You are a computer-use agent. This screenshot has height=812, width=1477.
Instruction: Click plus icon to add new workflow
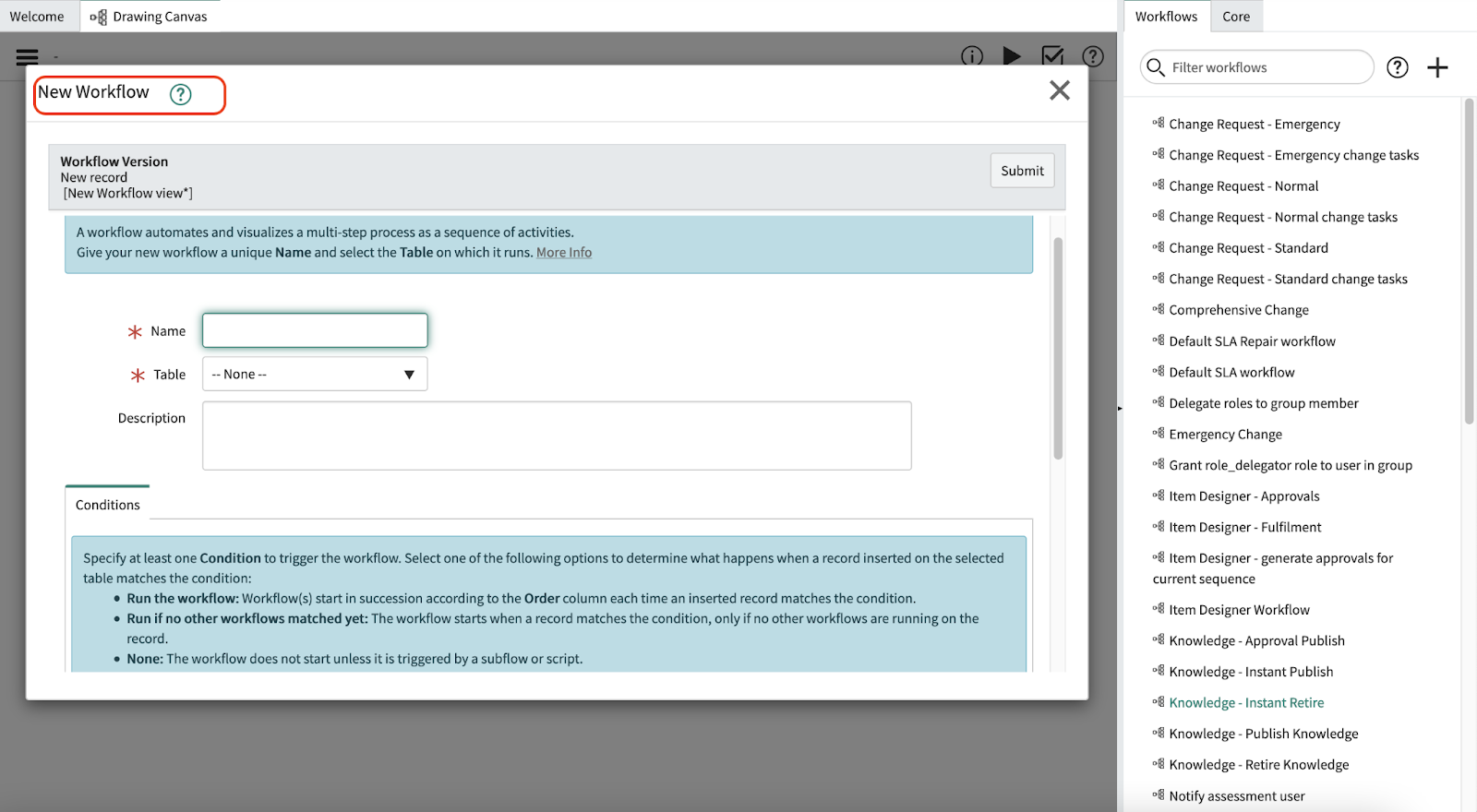coord(1437,67)
